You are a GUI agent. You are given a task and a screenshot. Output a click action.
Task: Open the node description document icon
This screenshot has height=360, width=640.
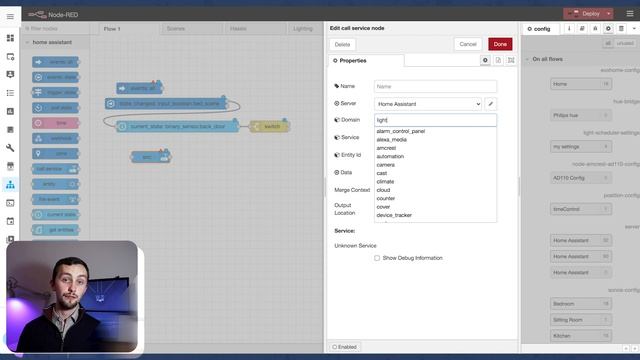click(x=498, y=60)
